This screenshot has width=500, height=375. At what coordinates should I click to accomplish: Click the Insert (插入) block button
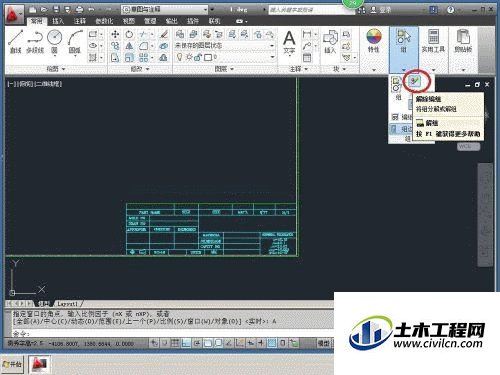click(x=330, y=42)
